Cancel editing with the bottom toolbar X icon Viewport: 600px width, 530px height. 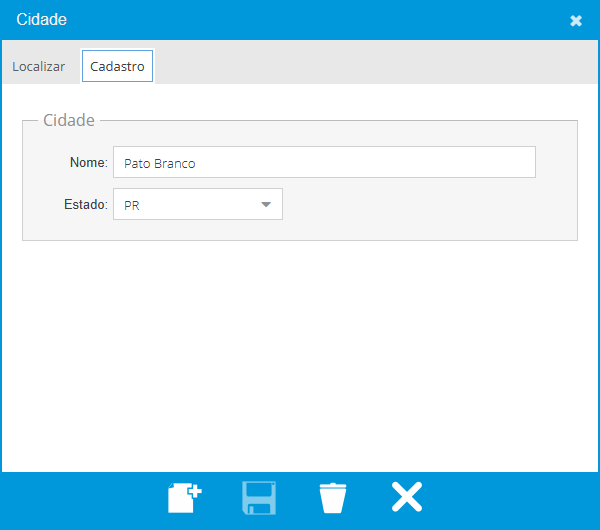pos(406,497)
